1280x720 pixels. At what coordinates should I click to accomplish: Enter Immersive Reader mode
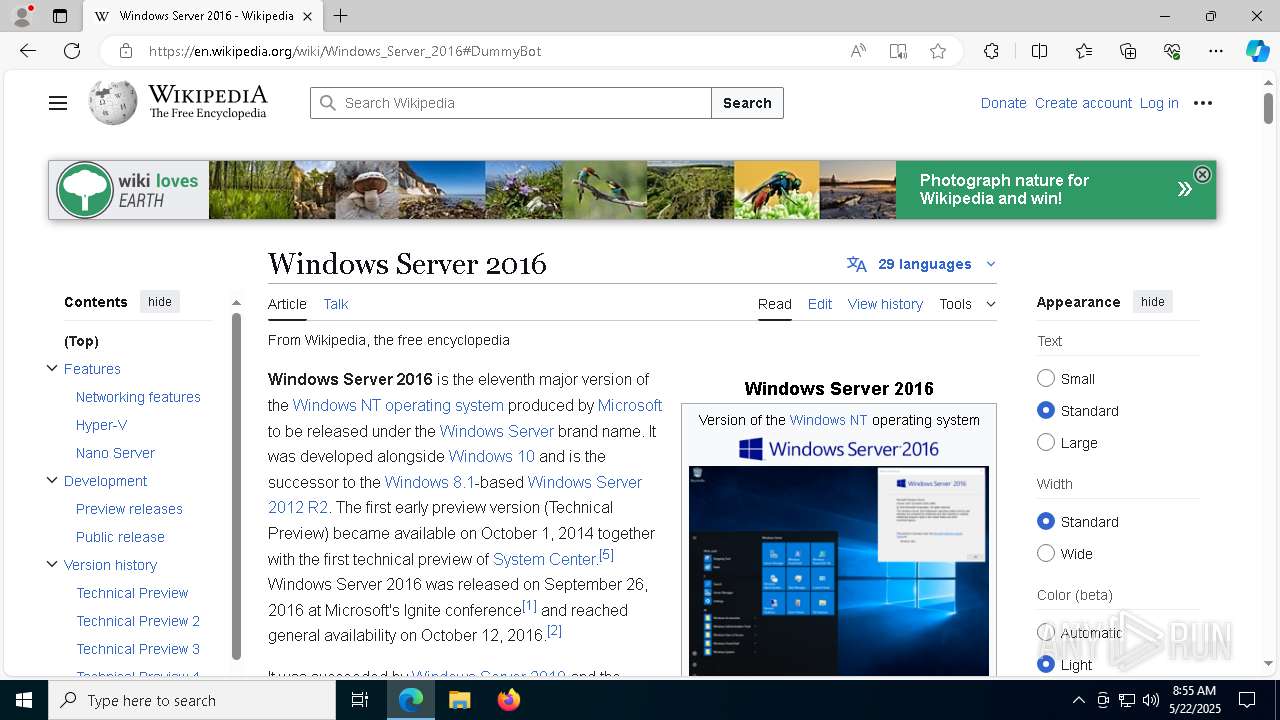click(x=898, y=51)
